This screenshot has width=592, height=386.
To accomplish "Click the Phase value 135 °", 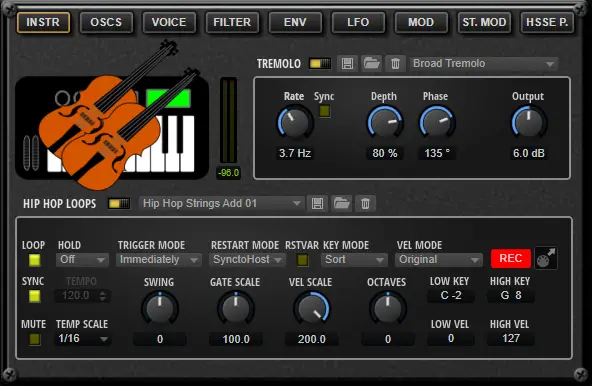I will coord(437,153).
